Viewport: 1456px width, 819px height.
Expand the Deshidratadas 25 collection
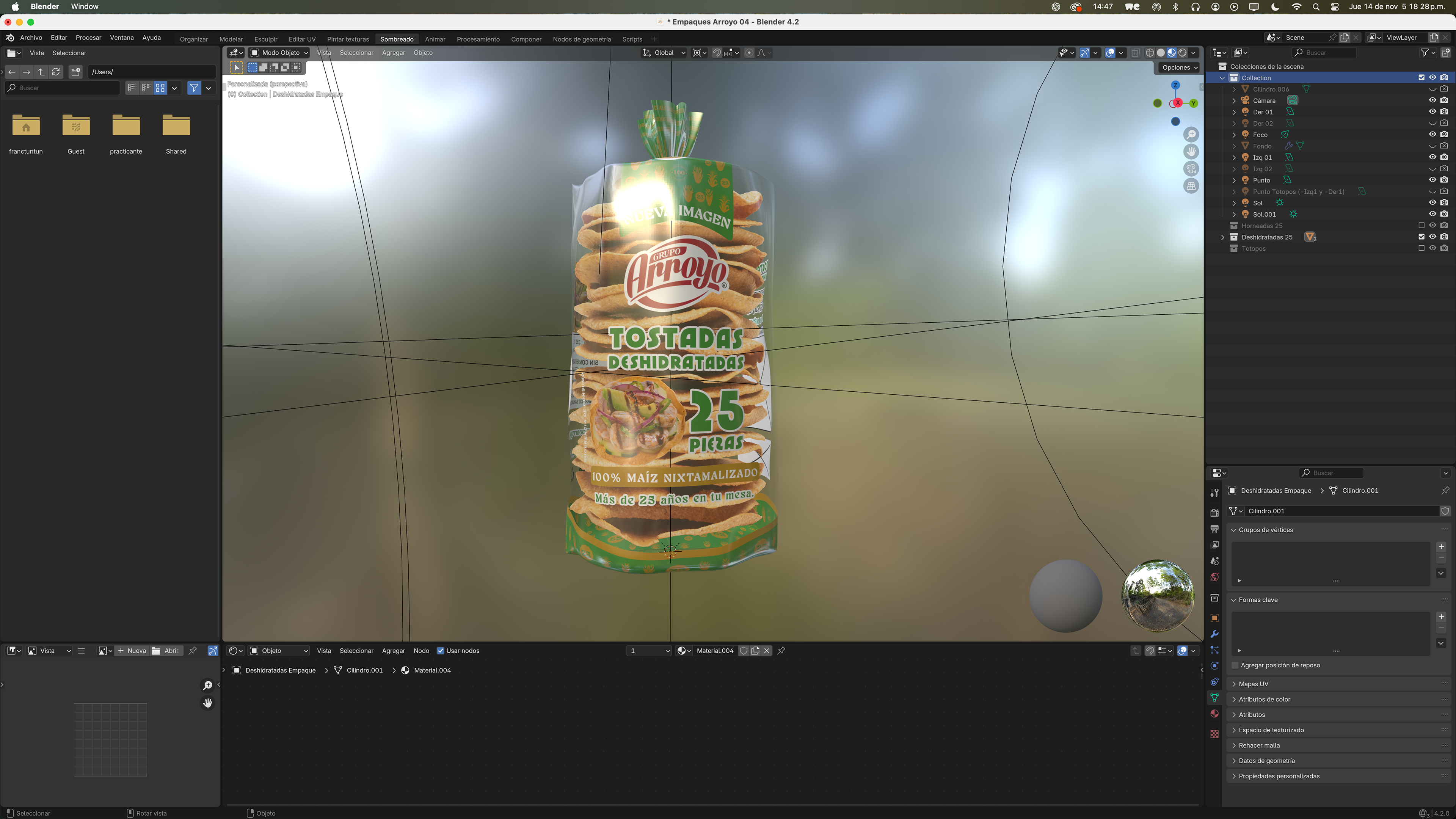pos(1222,237)
